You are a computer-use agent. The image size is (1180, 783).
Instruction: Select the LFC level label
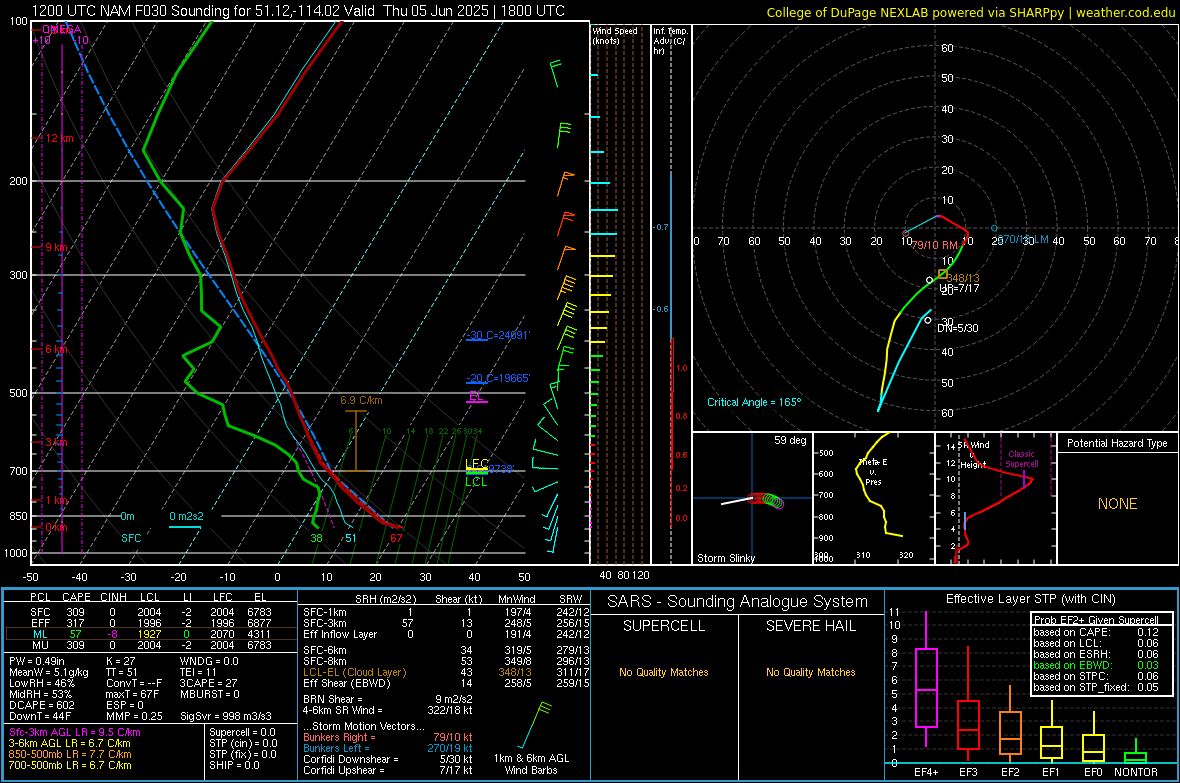[477, 464]
